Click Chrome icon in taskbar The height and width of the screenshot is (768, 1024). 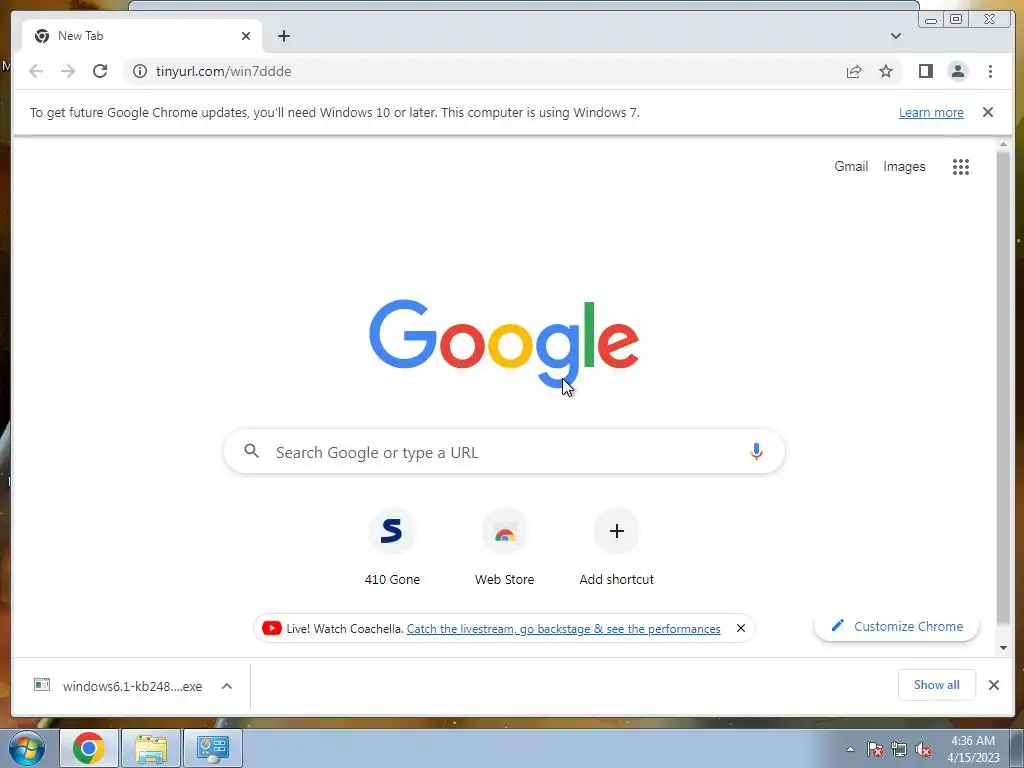coord(89,748)
